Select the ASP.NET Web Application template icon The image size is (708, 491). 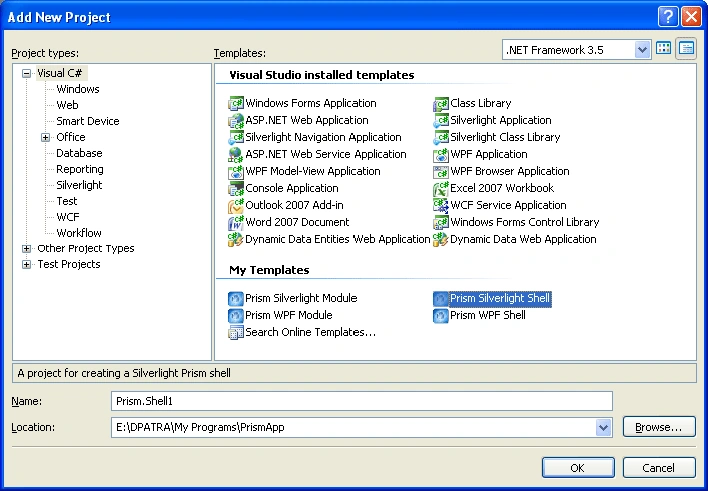click(x=236, y=121)
